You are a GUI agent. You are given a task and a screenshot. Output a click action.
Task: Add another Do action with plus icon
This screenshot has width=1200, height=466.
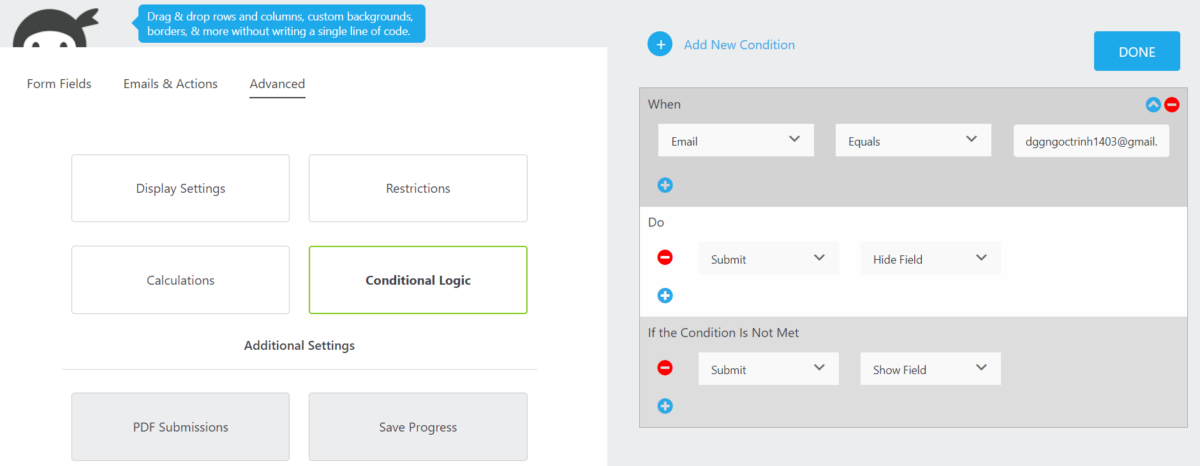[x=665, y=295]
